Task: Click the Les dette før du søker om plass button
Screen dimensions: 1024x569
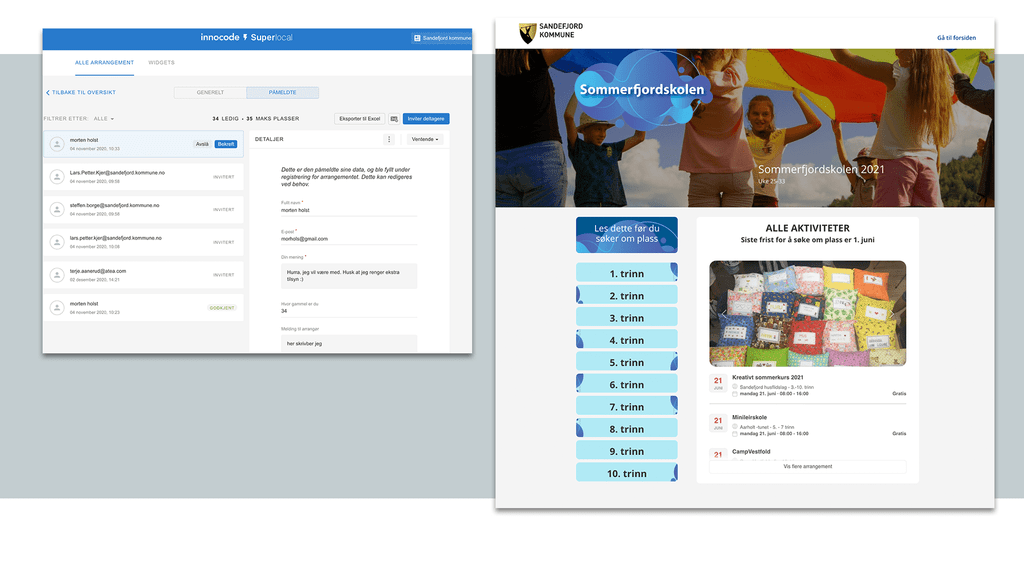Action: point(626,235)
